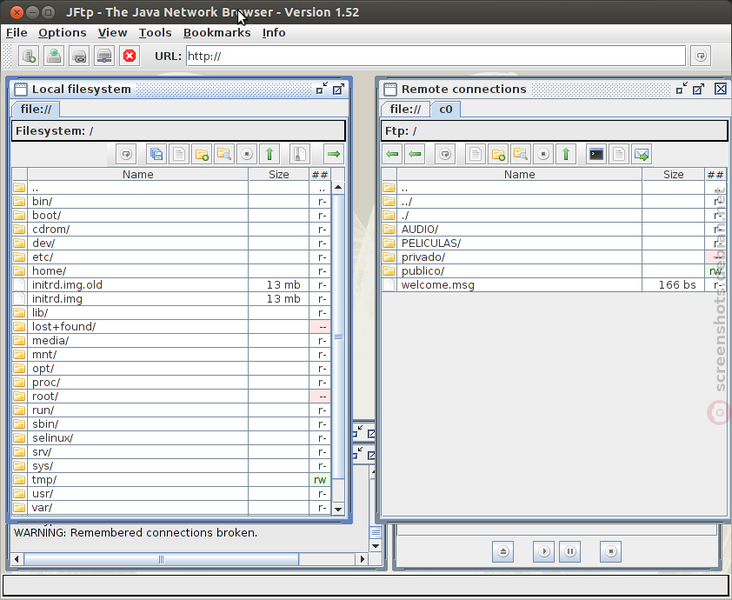732x600 pixels.
Task: Select file:// tab in Local filesystem panel
Action: pyautogui.click(x=36, y=109)
